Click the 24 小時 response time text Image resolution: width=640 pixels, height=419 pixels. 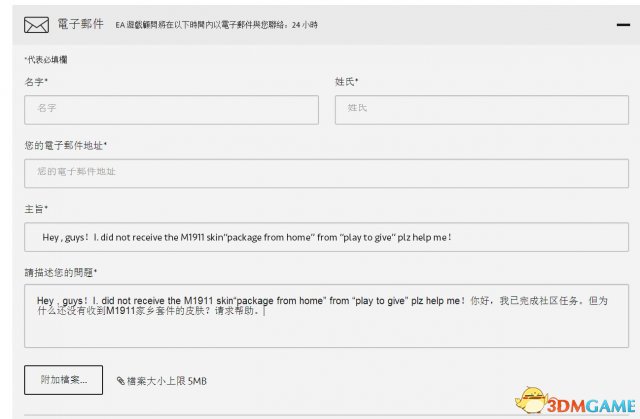[304, 25]
